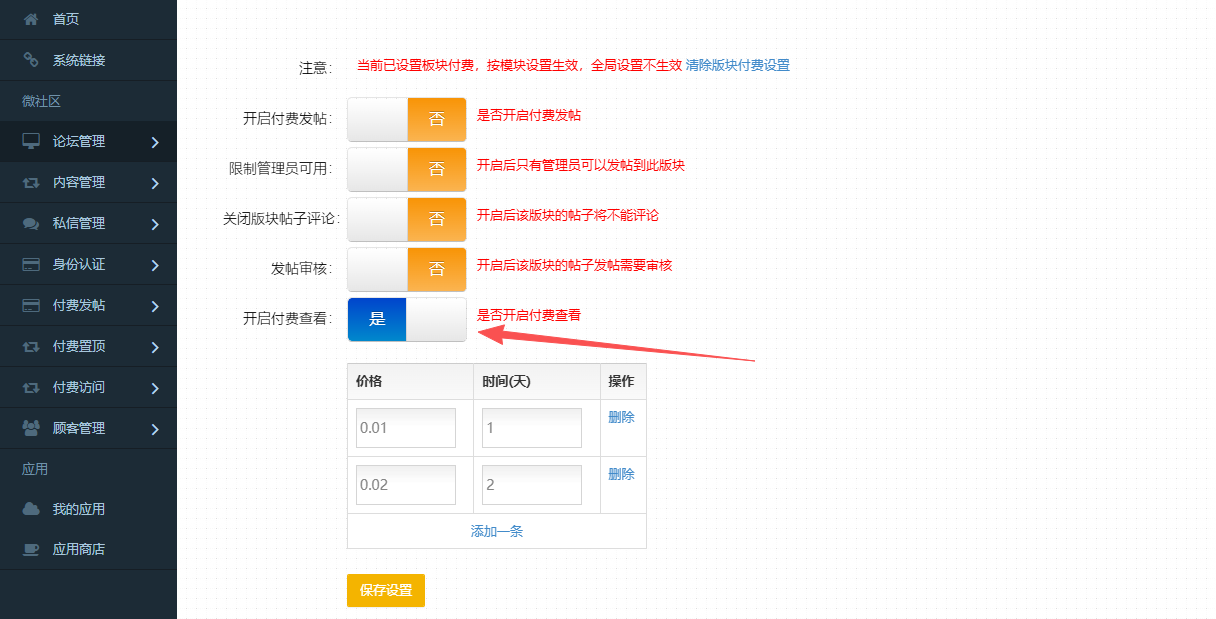
Task: Open the 付费发帖 menu item
Action: coord(79,305)
